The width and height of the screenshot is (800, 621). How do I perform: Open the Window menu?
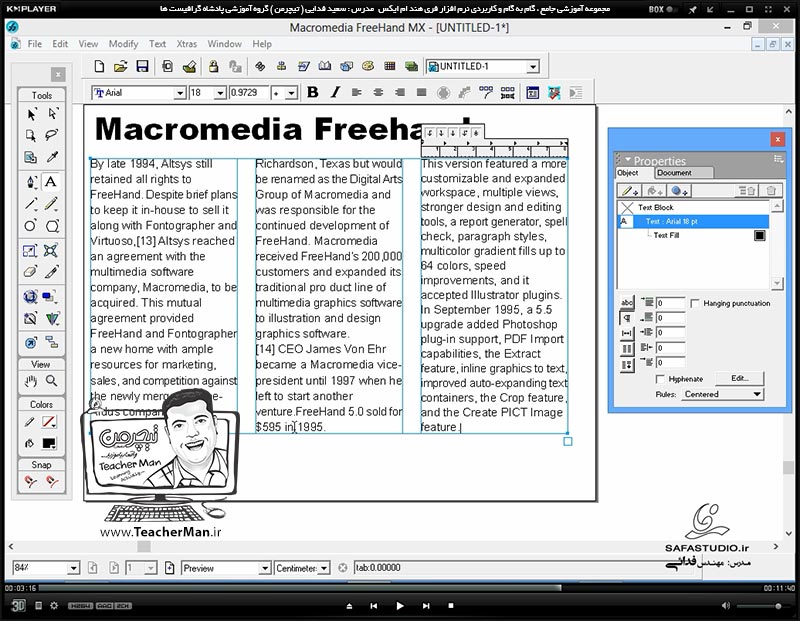coord(224,44)
